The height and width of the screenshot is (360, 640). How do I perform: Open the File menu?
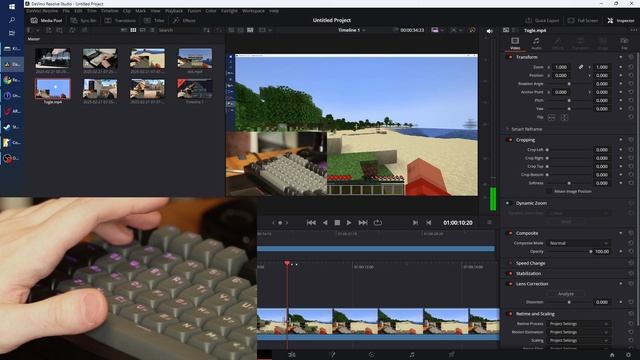(x=66, y=11)
